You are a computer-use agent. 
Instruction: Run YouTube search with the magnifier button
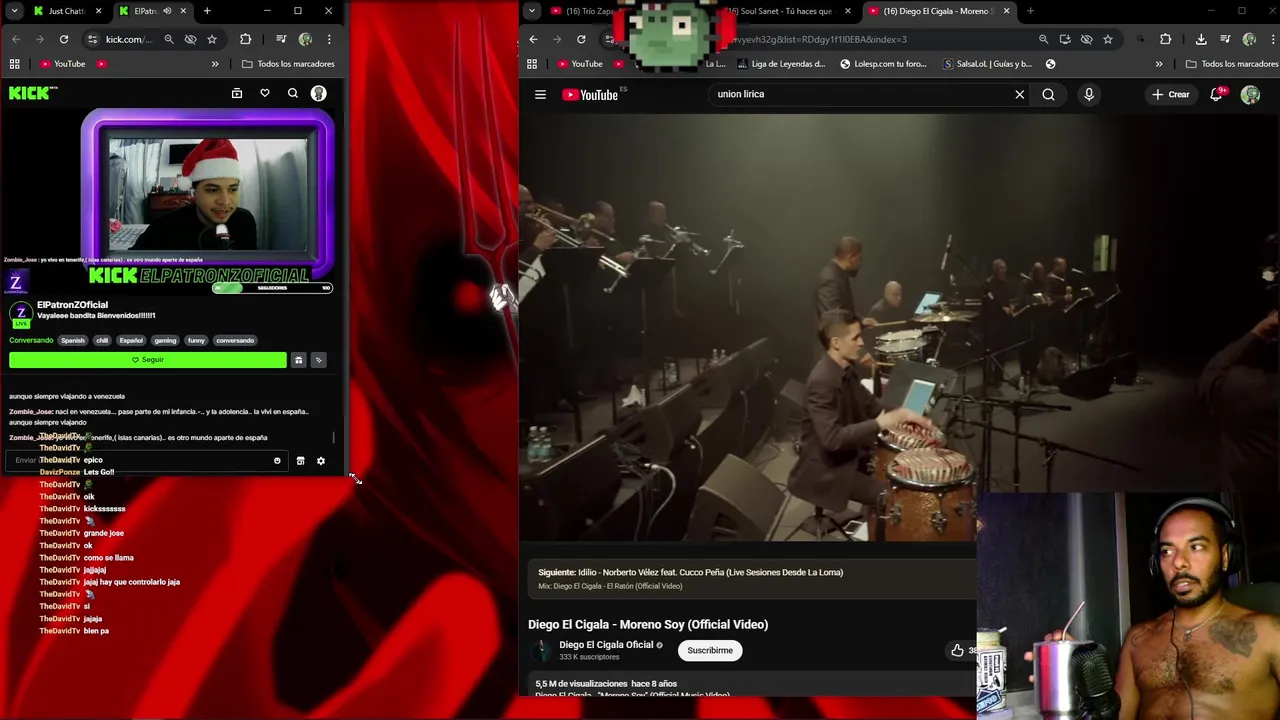pos(1048,95)
